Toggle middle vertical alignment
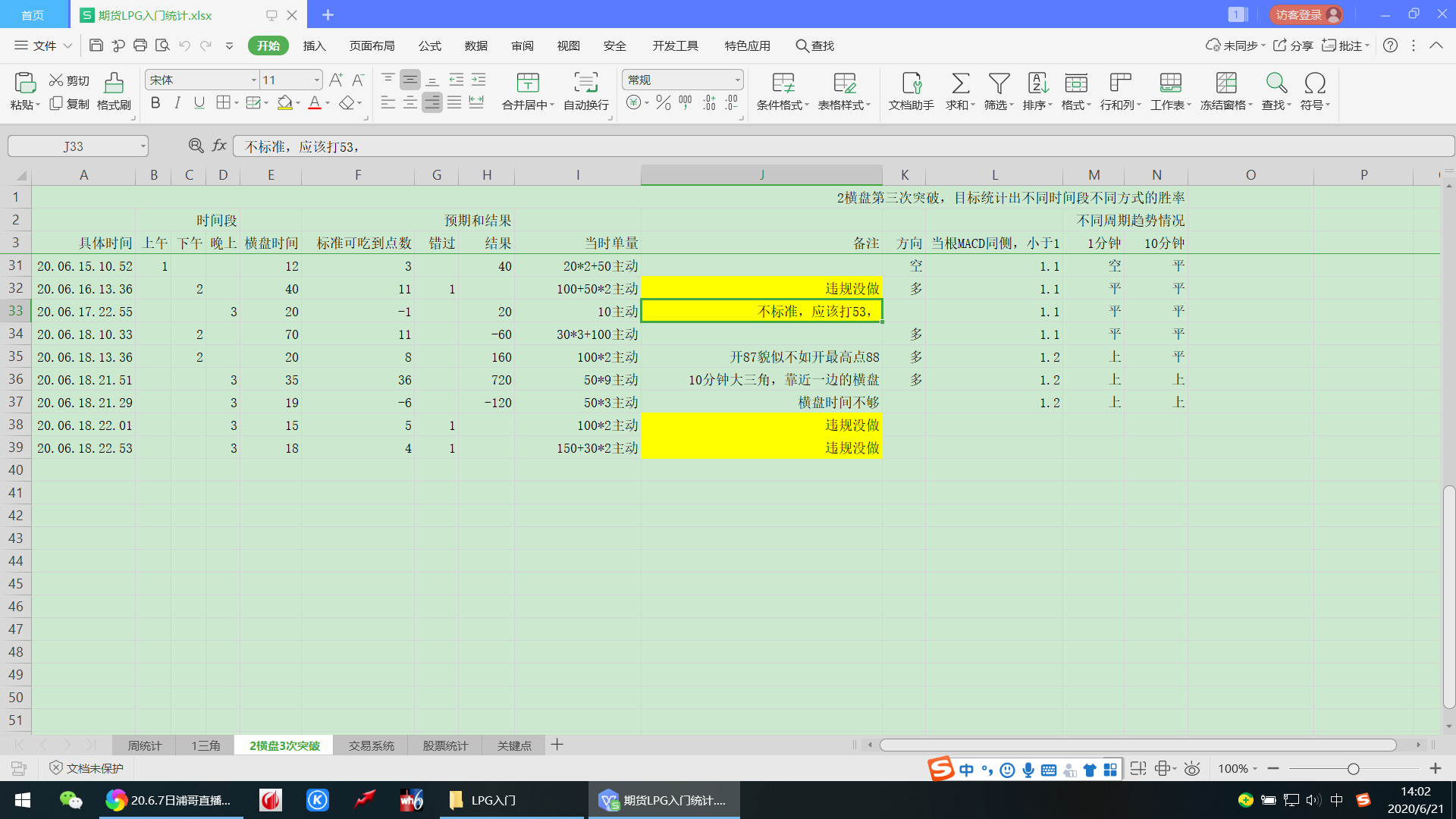The width and height of the screenshot is (1456, 819). (x=410, y=80)
